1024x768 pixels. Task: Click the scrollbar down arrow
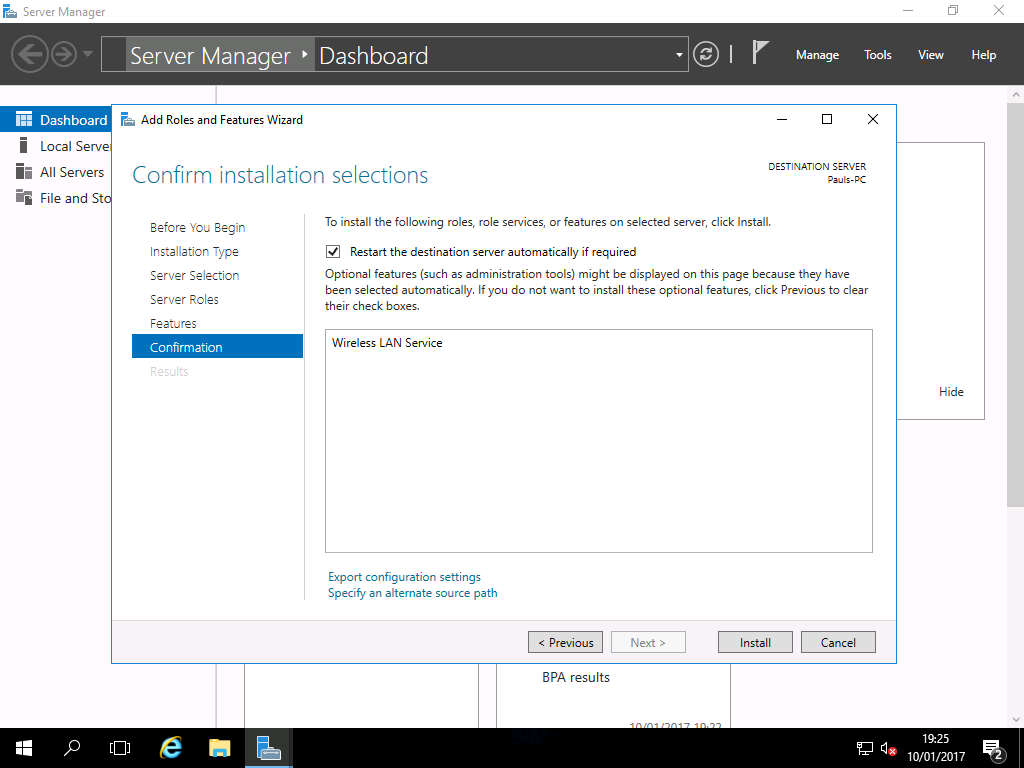click(1015, 720)
